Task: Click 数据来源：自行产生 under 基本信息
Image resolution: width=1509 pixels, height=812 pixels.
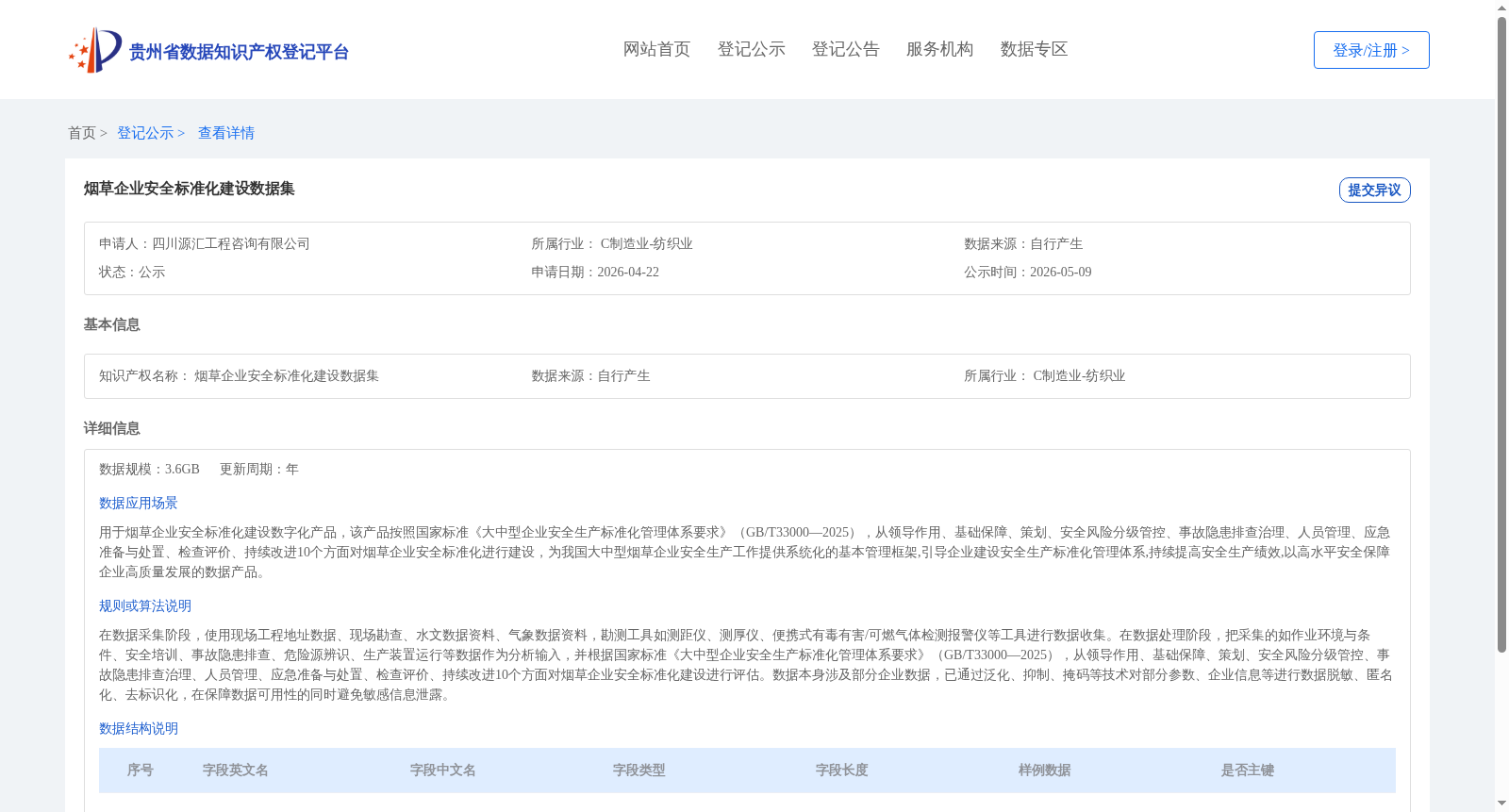Action: (590, 375)
